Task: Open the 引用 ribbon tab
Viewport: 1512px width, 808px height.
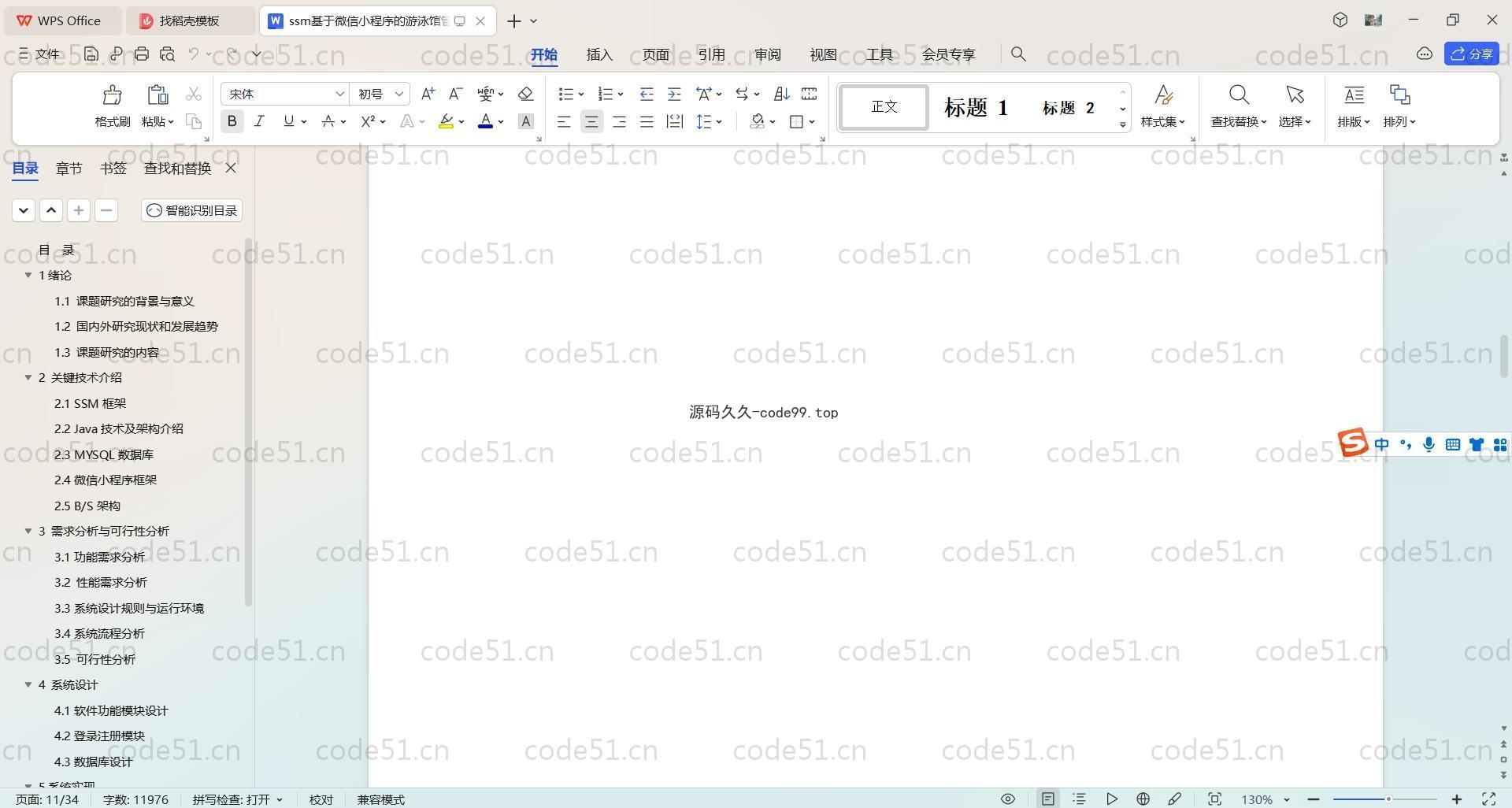Action: (x=711, y=54)
